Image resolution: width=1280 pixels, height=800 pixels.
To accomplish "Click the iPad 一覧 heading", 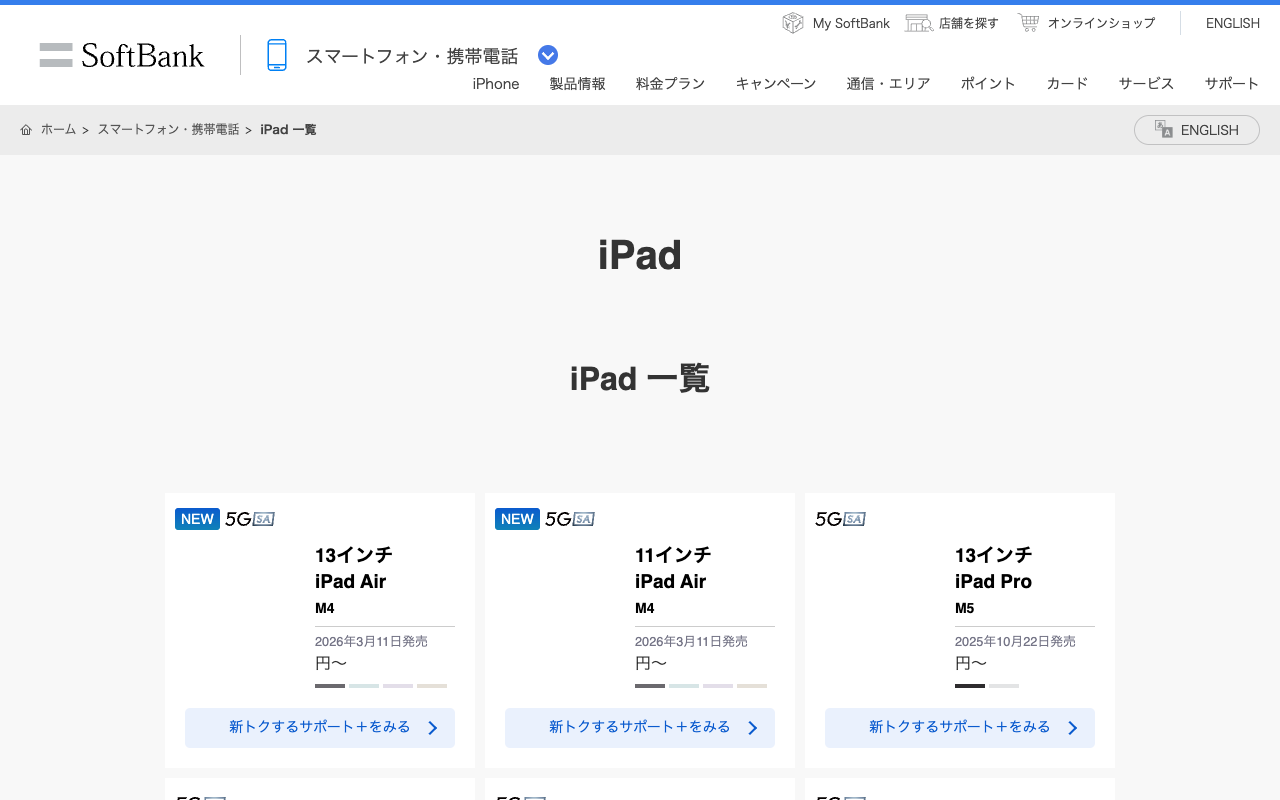I will coord(640,379).
